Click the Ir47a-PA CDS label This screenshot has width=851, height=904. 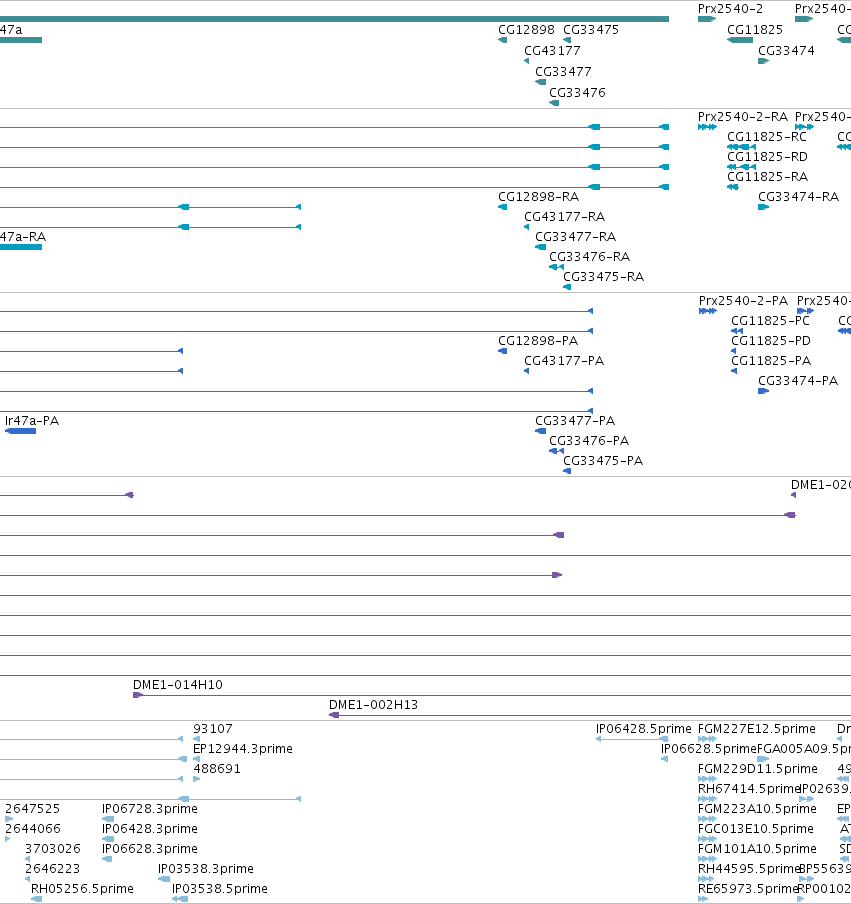pyautogui.click(x=32, y=421)
